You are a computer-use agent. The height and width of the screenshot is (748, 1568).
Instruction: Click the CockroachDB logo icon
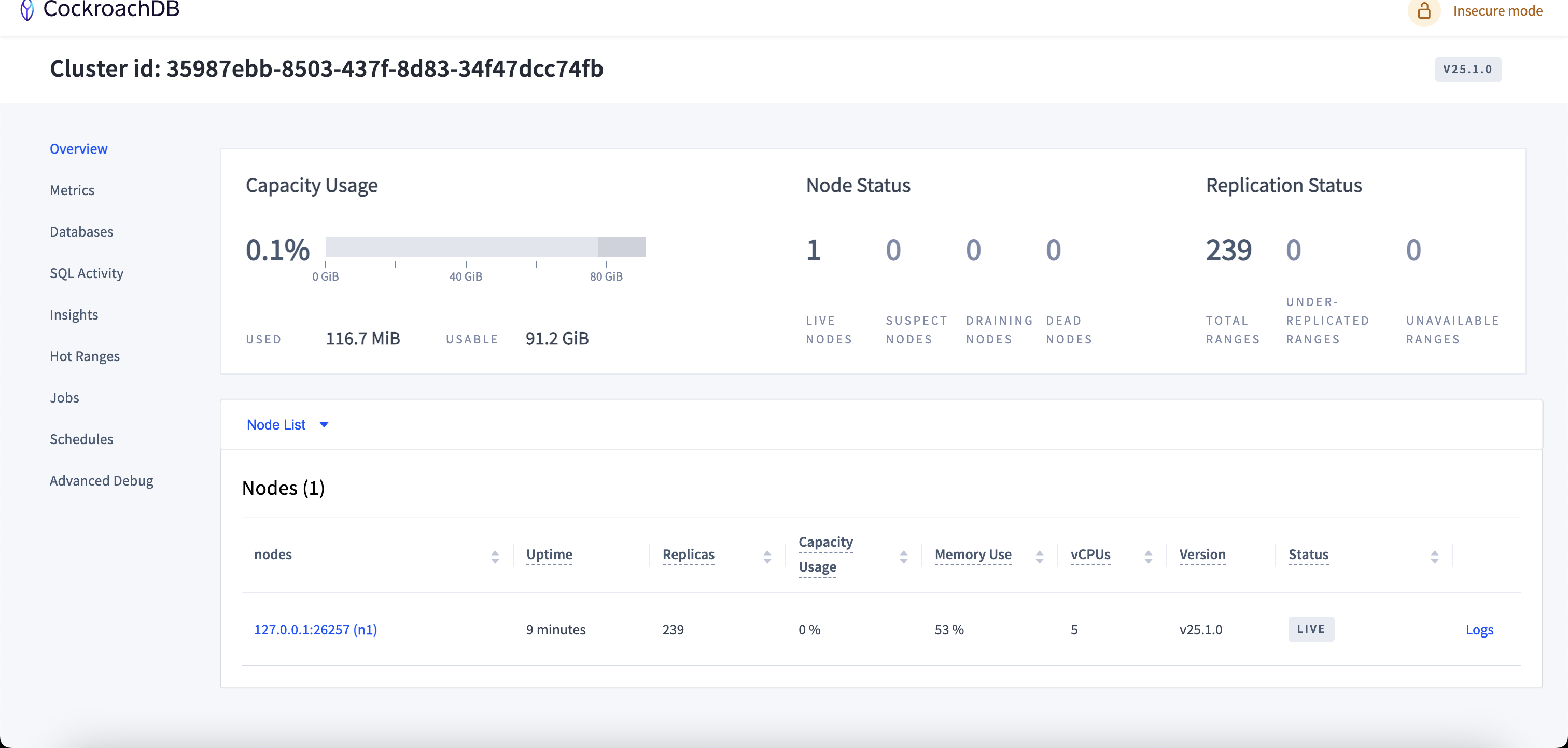(x=27, y=10)
